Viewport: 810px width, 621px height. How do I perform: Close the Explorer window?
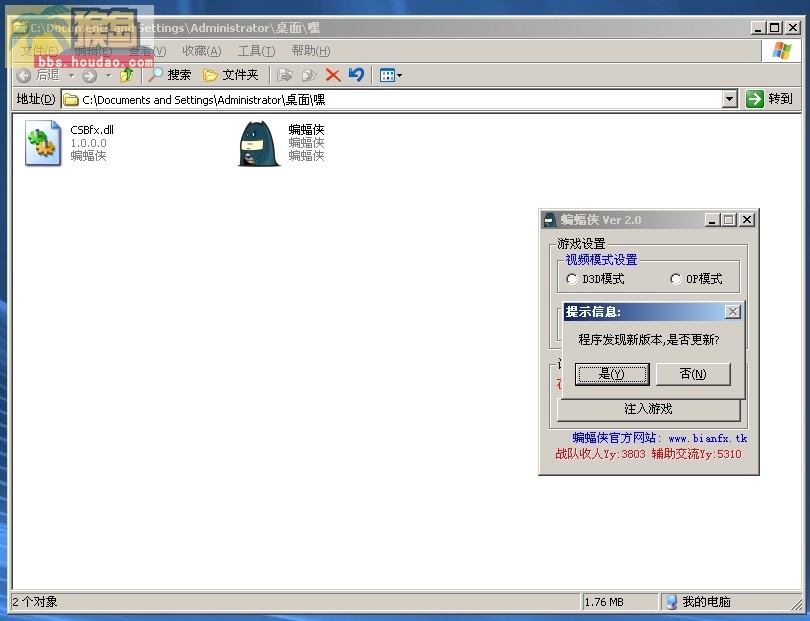click(793, 28)
